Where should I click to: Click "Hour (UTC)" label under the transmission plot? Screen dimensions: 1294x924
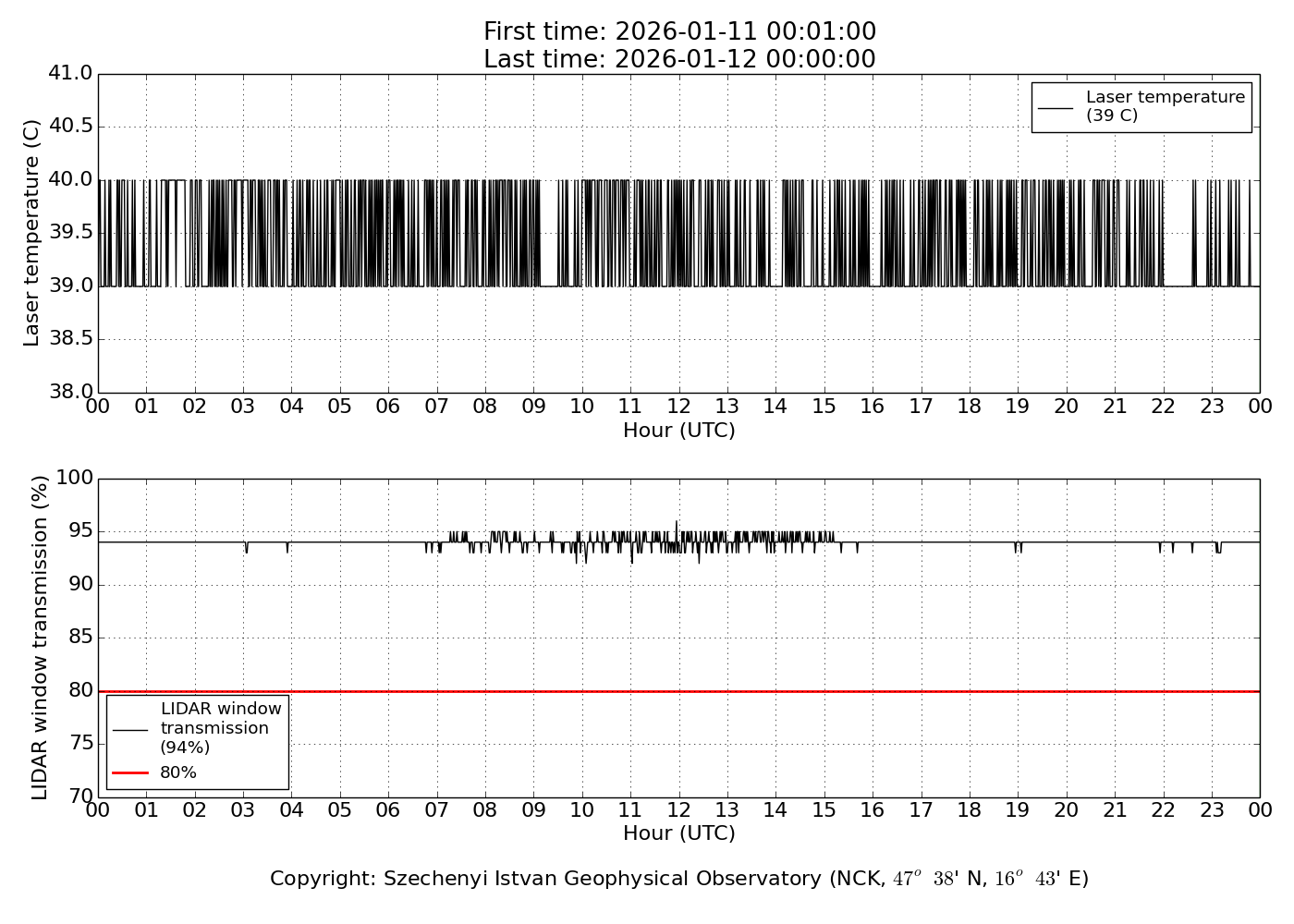point(679,833)
